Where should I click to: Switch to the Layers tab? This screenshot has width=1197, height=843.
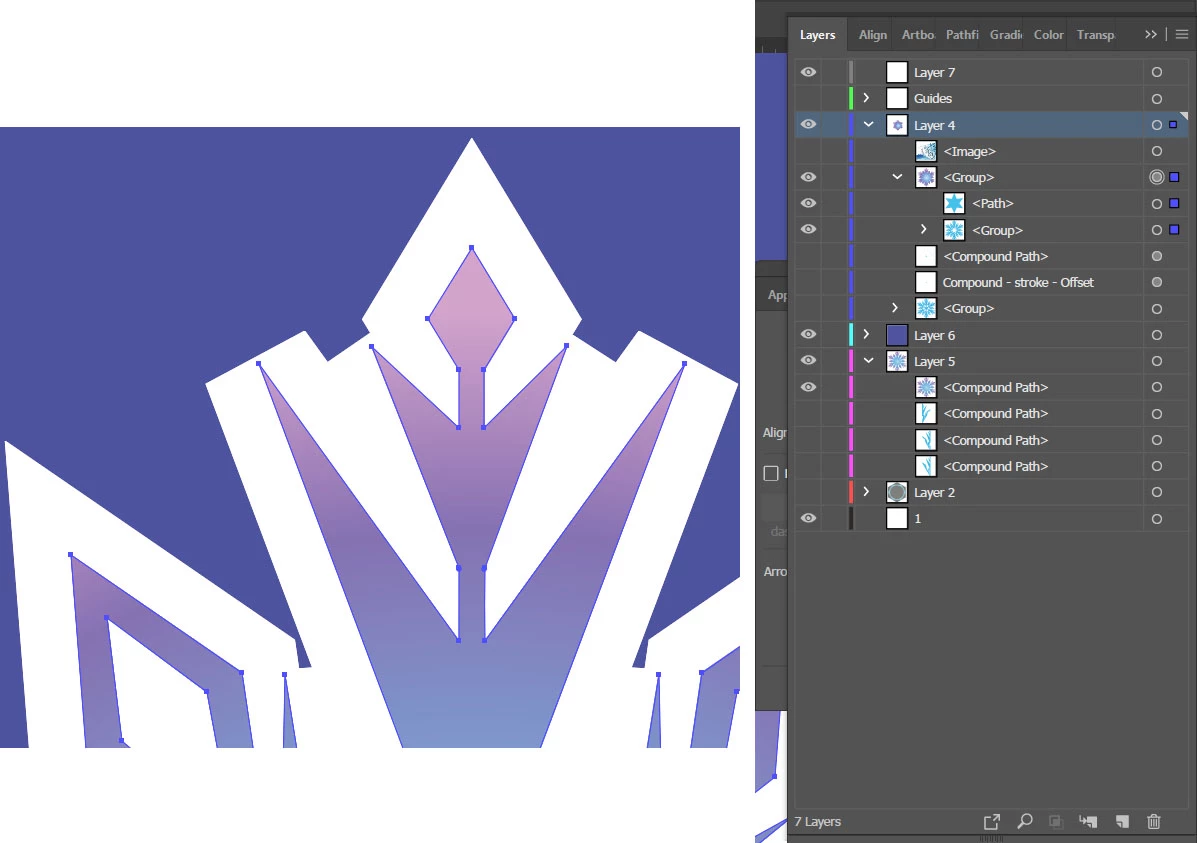coord(818,35)
